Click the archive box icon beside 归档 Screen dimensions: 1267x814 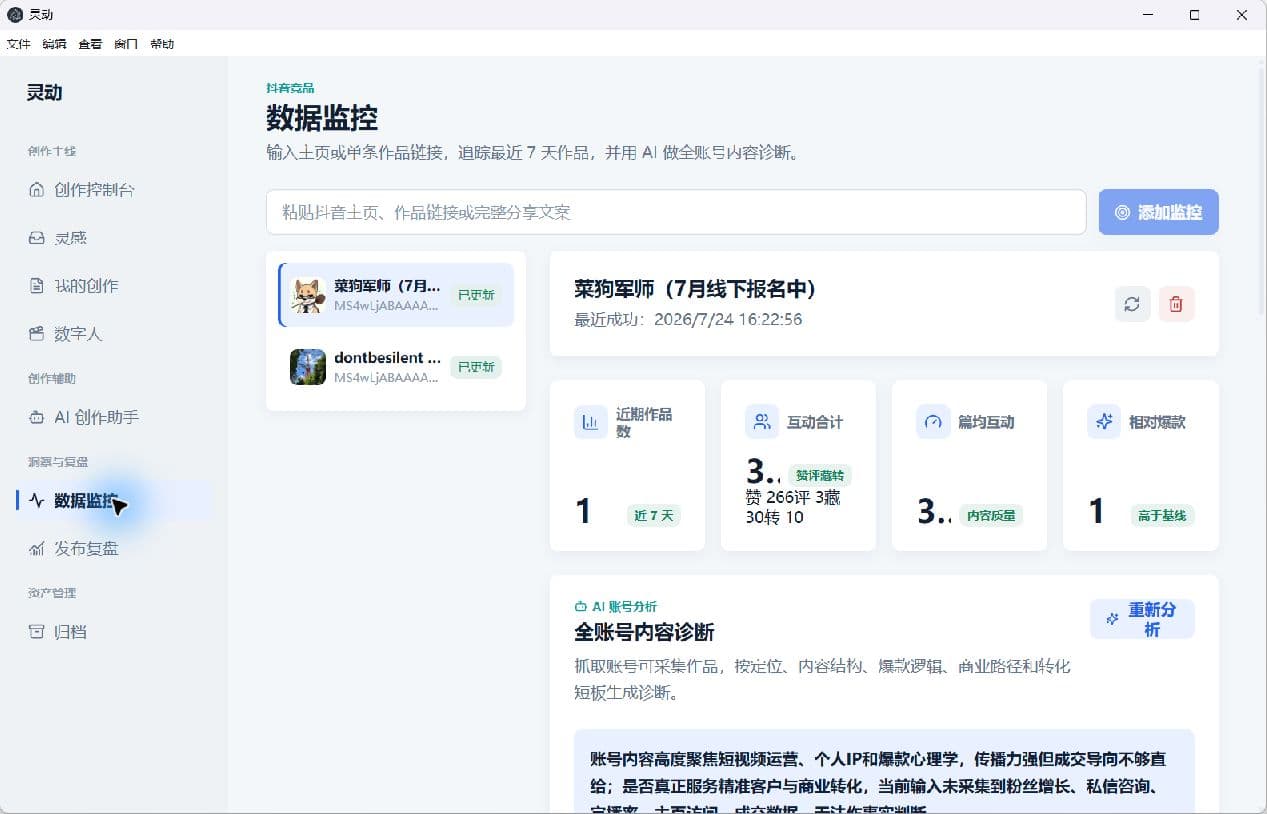pyautogui.click(x=37, y=632)
